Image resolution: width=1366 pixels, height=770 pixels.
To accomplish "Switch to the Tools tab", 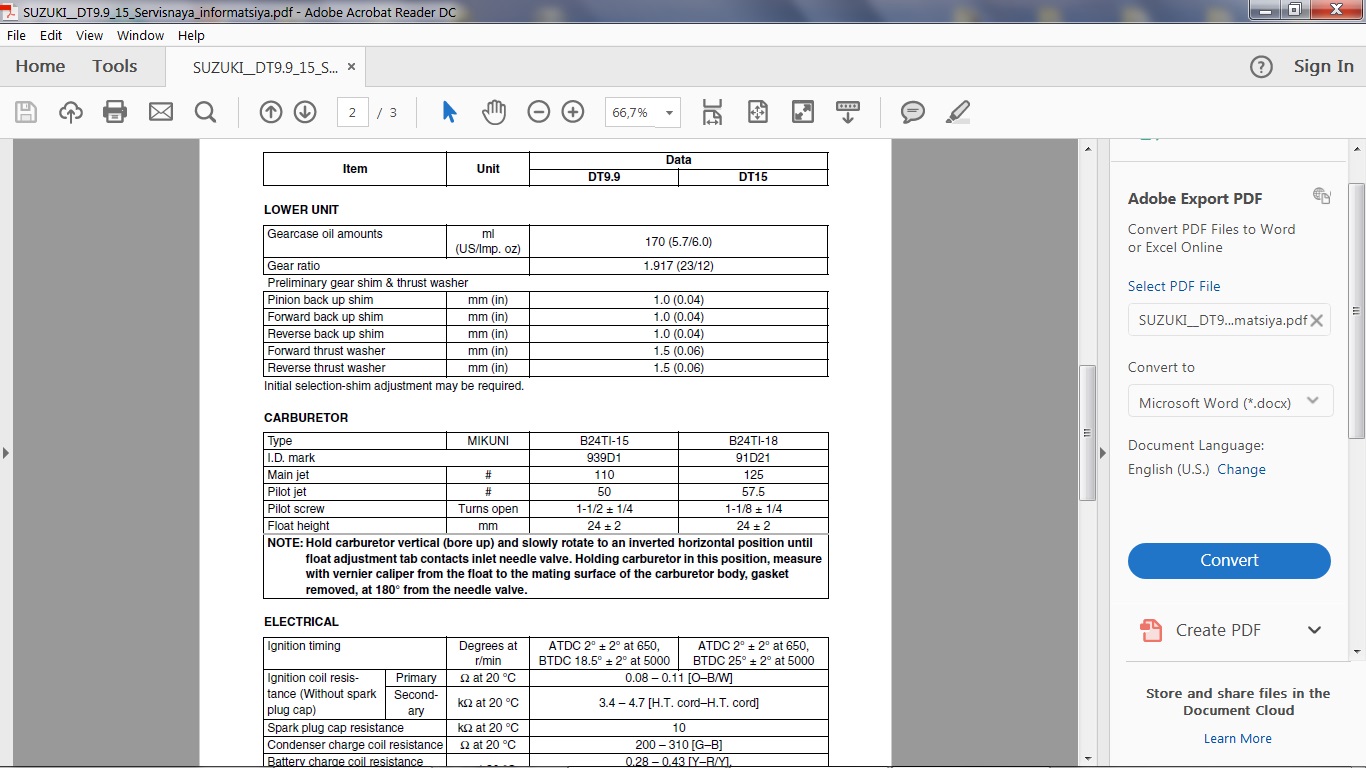I will click(115, 67).
